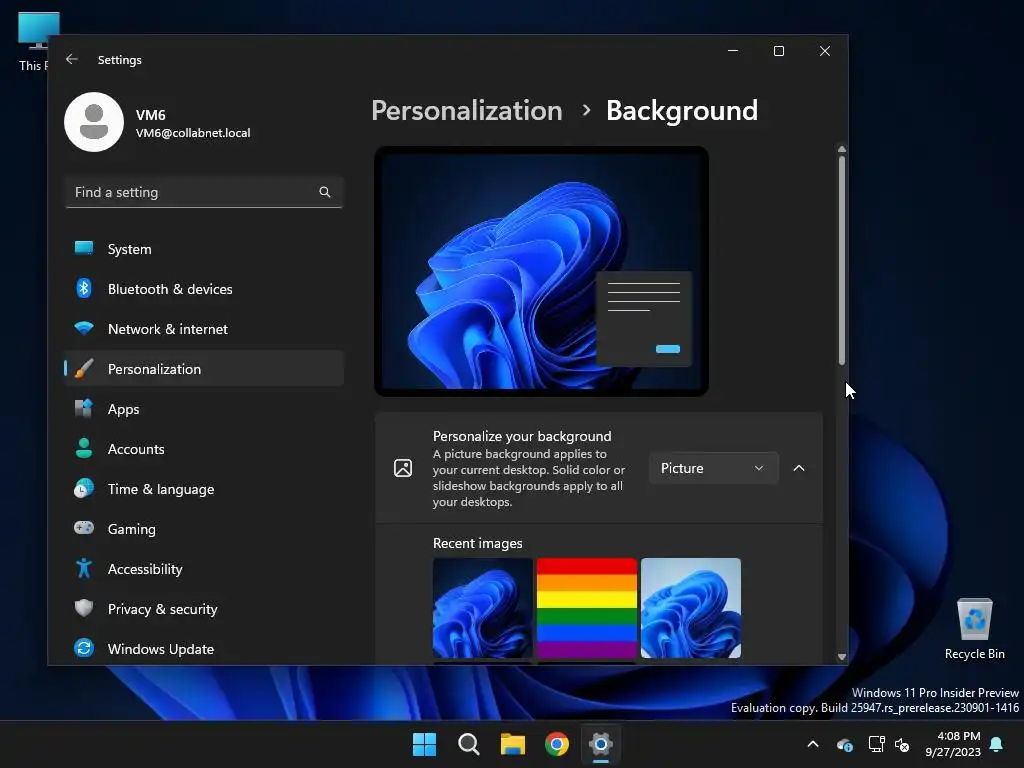
Task: Go to Network & internet settings
Action: (x=204, y=328)
